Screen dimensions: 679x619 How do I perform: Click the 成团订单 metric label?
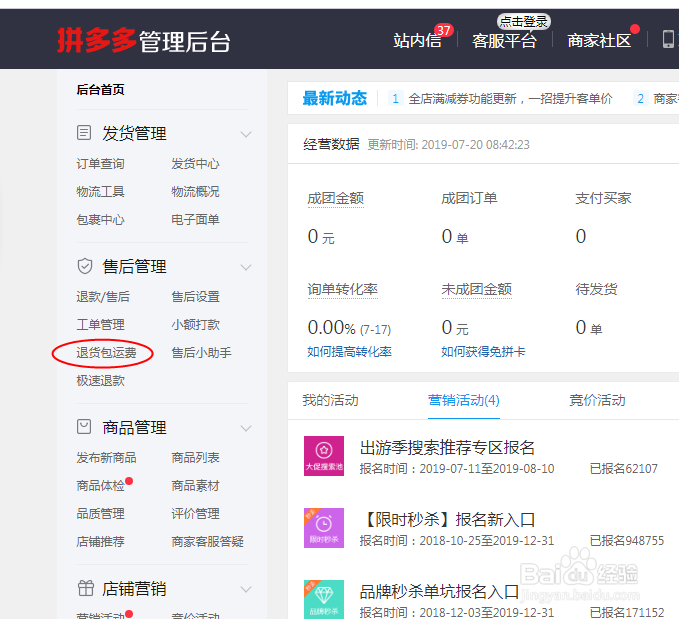[x=469, y=198]
